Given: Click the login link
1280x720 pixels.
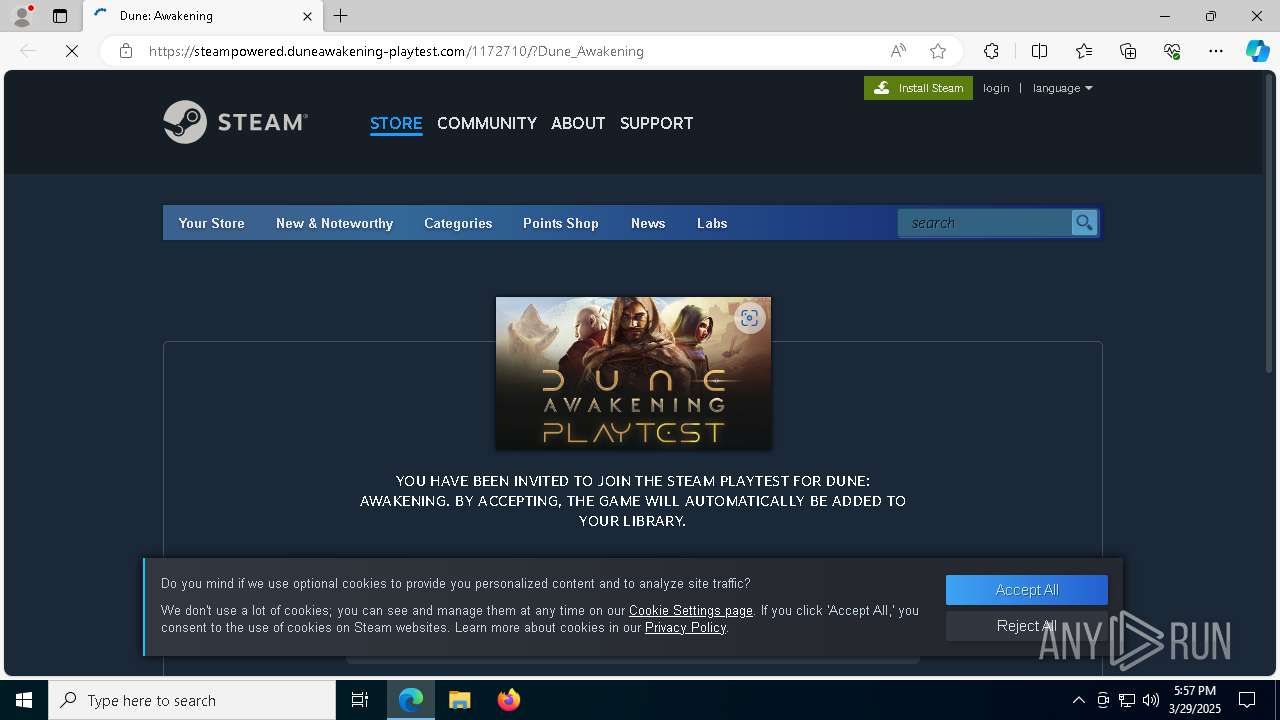Looking at the screenshot, I should tap(996, 88).
